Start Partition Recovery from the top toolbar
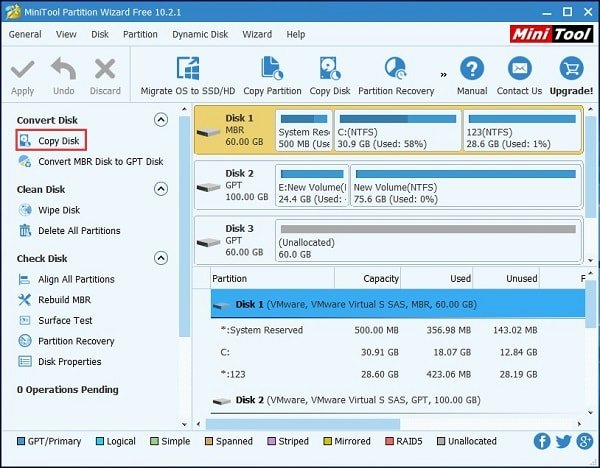The width and height of the screenshot is (600, 468). [x=396, y=76]
